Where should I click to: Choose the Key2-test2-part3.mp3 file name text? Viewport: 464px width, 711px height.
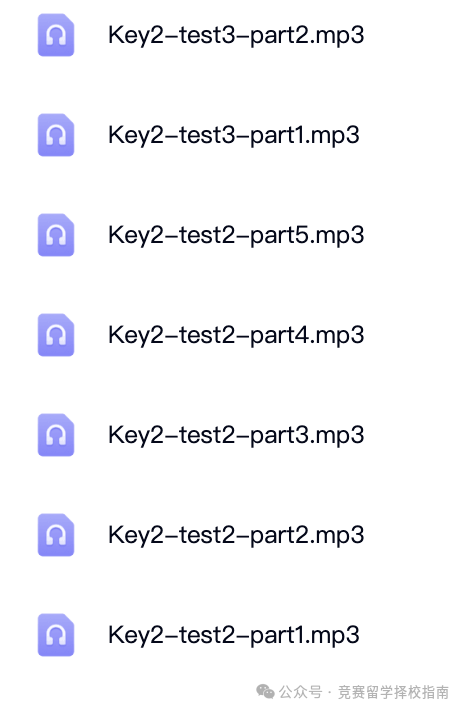236,436
